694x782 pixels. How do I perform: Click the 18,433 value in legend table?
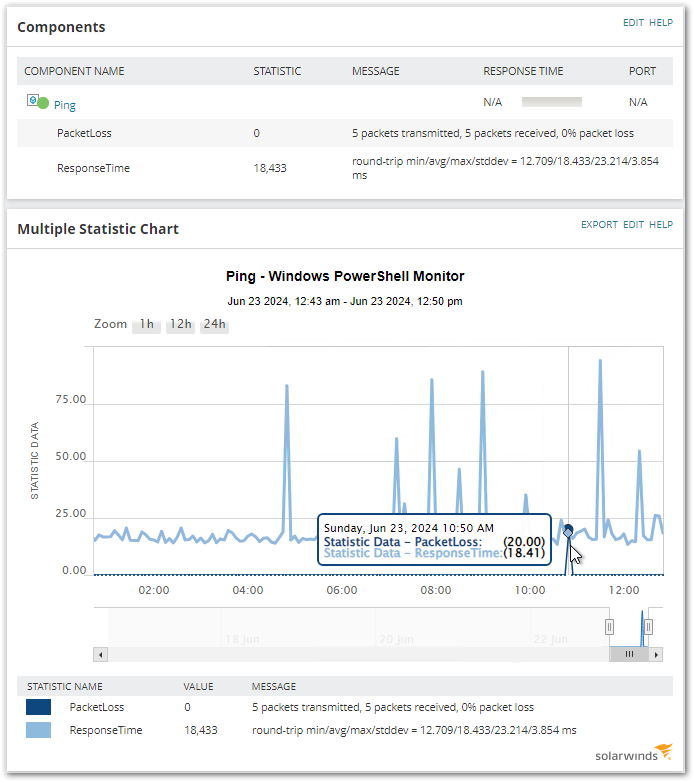201,730
